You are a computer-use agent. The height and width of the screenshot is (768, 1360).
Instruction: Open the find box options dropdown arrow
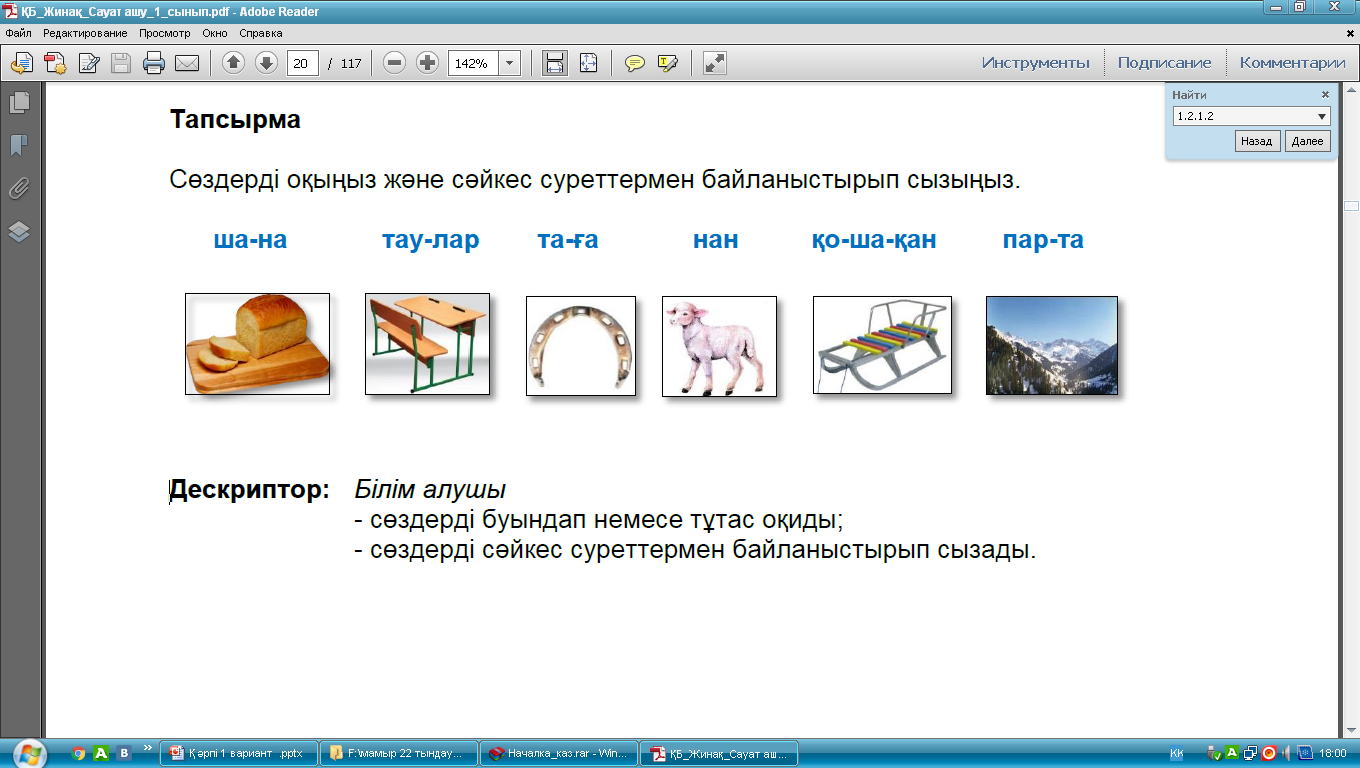pos(1322,116)
